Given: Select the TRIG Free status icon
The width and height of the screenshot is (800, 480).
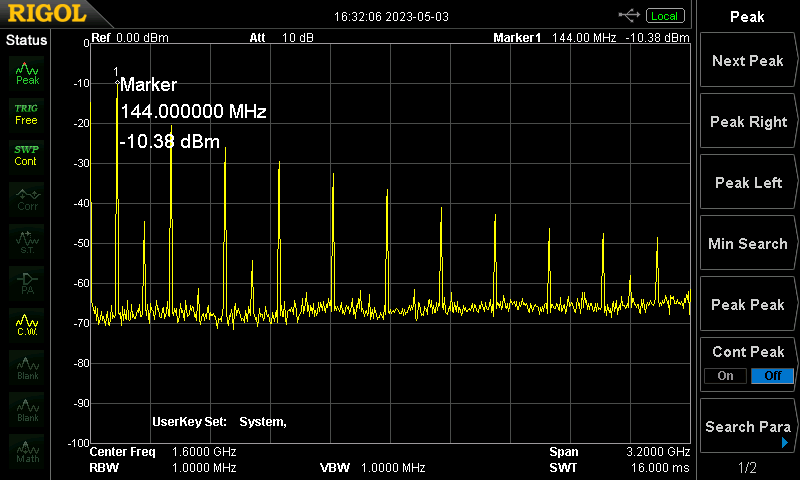Looking at the screenshot, I should [27, 114].
